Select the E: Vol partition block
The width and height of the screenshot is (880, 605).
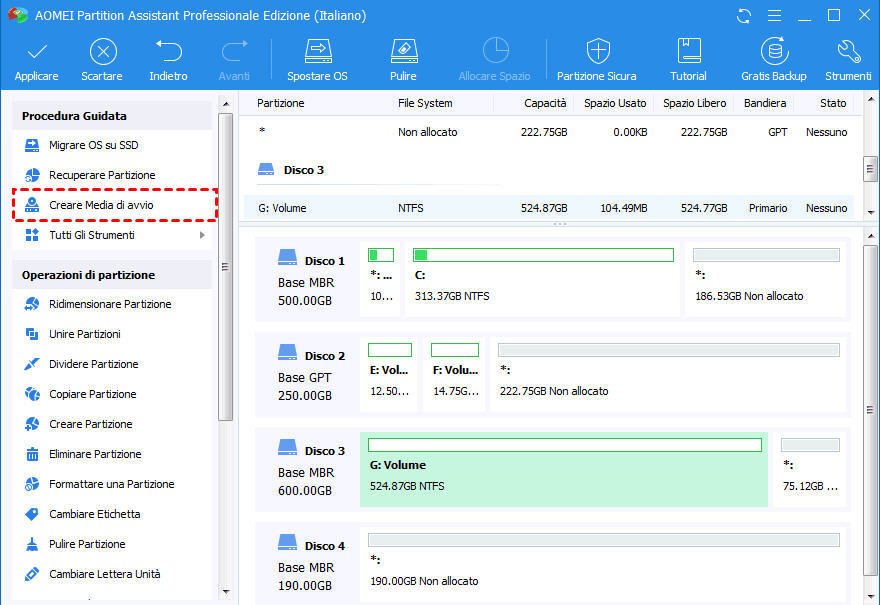click(389, 374)
